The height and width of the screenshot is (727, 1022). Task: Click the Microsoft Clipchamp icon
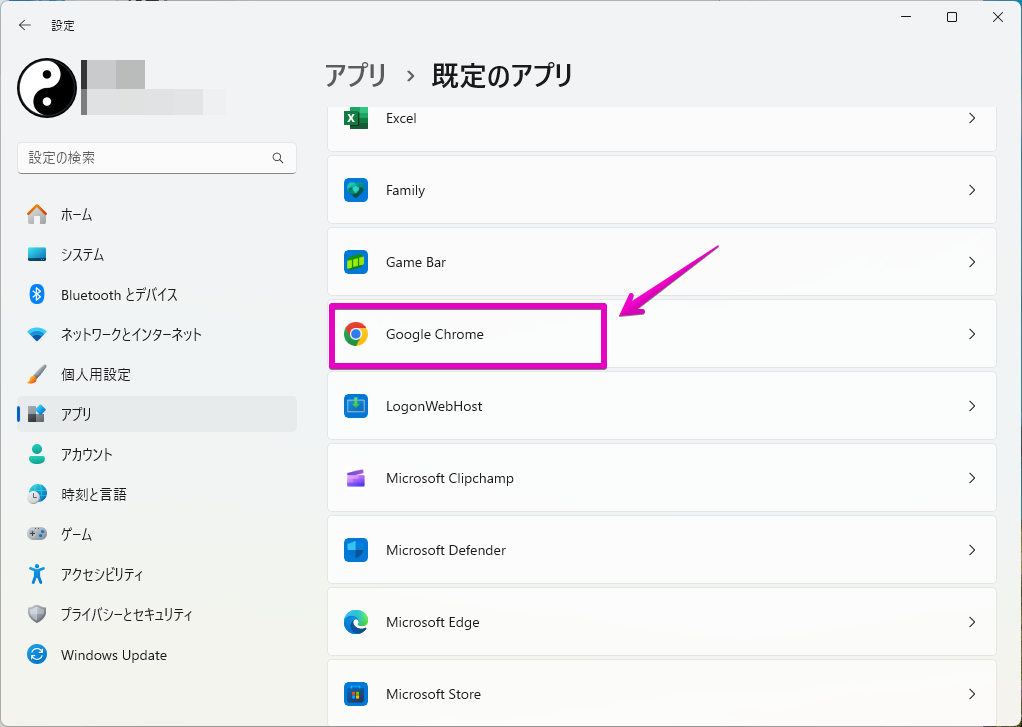(356, 478)
